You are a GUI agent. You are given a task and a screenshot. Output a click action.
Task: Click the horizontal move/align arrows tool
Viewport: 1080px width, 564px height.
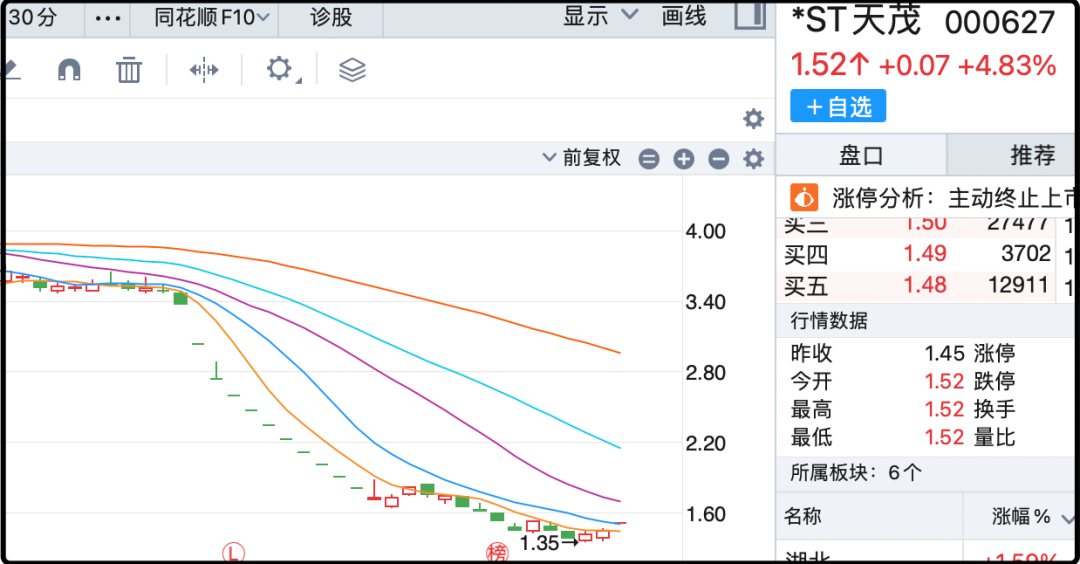pos(204,70)
